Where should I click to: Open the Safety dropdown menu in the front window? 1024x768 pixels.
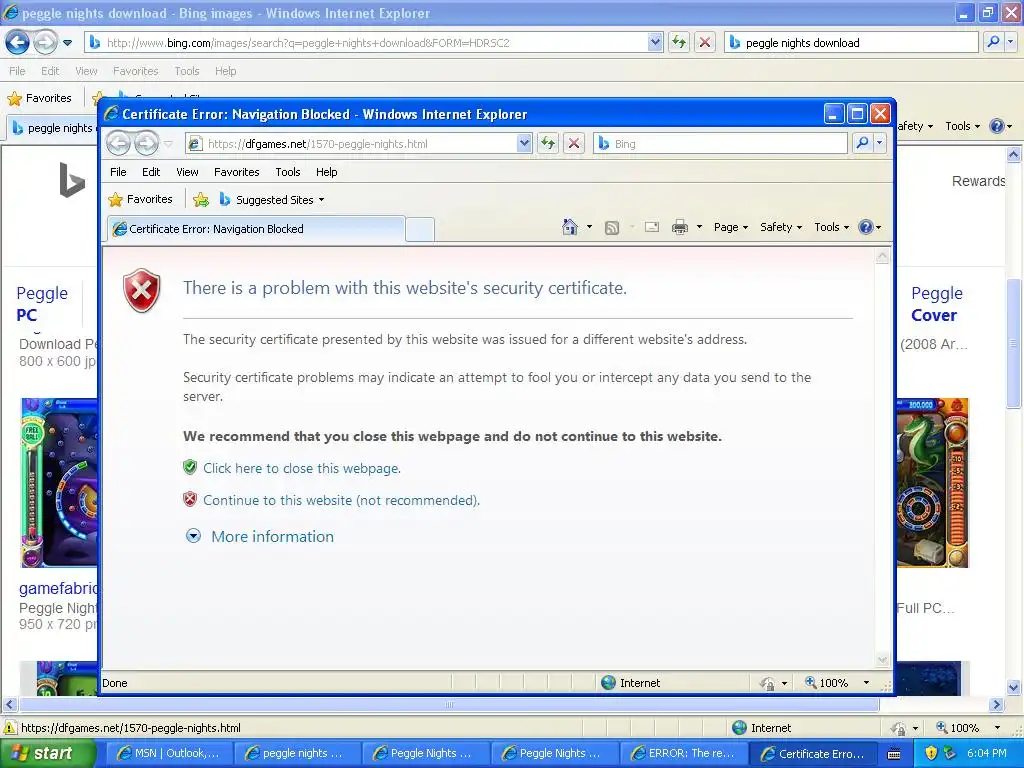[x=781, y=227]
